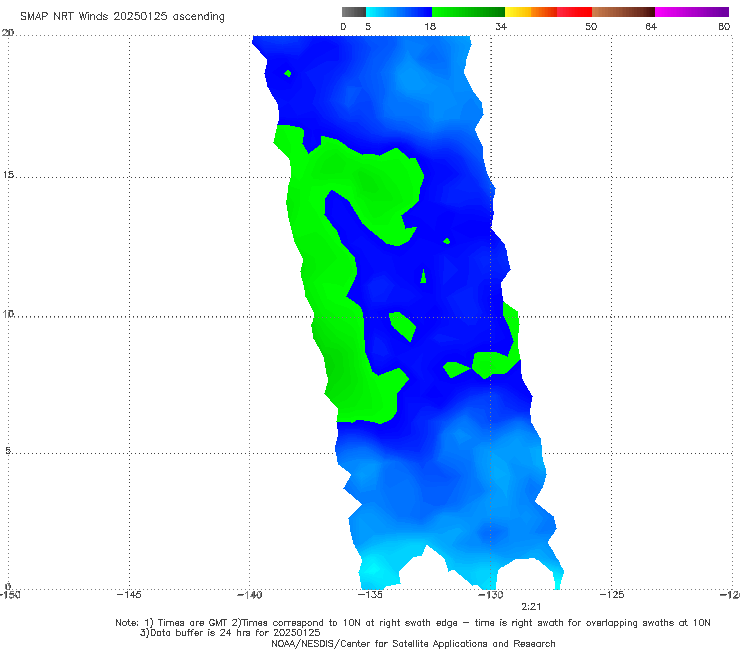The width and height of the screenshot is (740, 650).
Task: Click the latitude "15" axis label
Action: (x=8, y=175)
